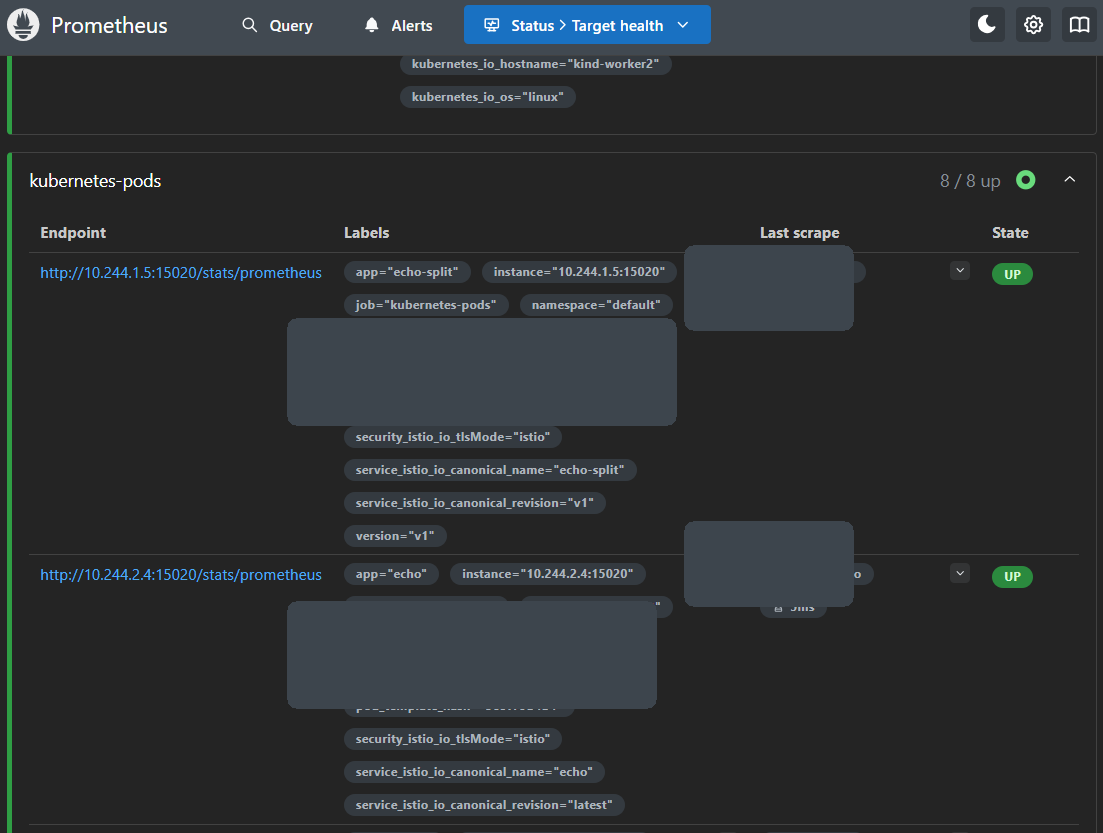1103x833 pixels.
Task: Open documentation book icon
Action: pos(1079,25)
